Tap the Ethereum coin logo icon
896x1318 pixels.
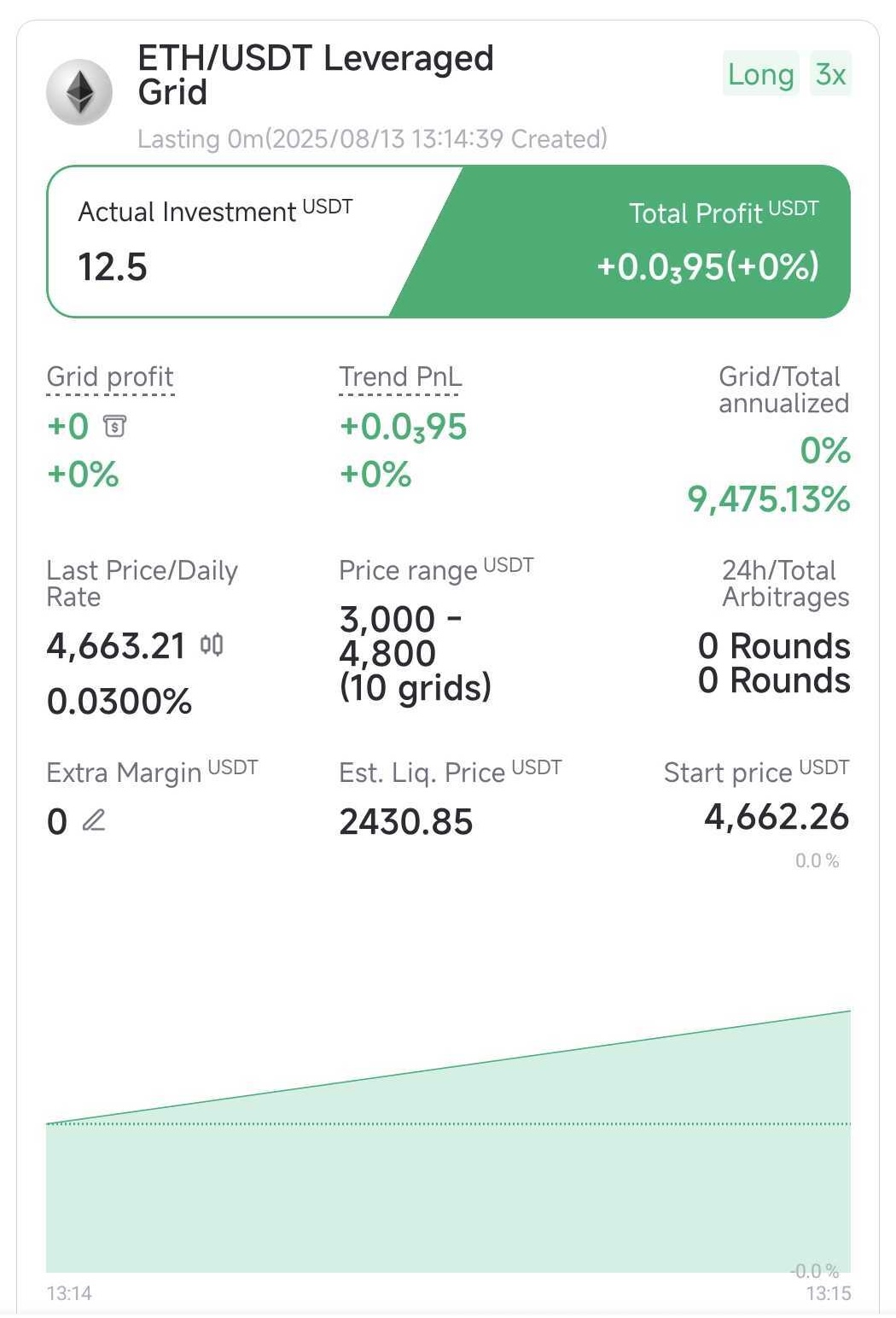tap(79, 92)
